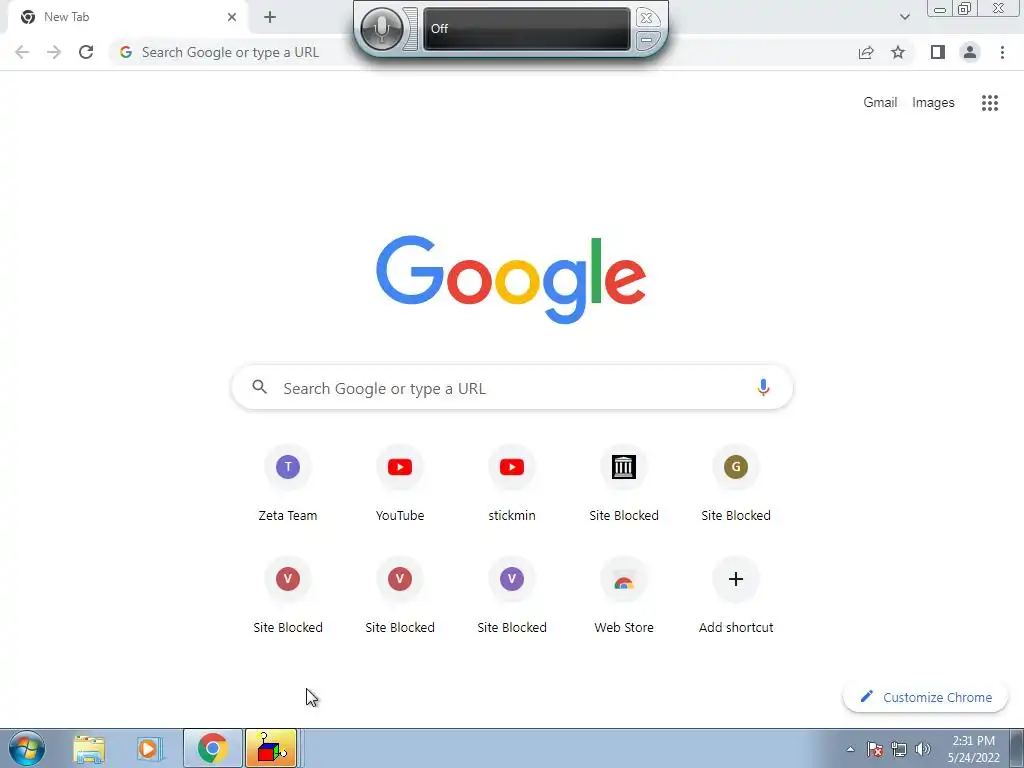This screenshot has width=1024, height=768.
Task: Open the YouTube shortcut
Action: [400, 484]
